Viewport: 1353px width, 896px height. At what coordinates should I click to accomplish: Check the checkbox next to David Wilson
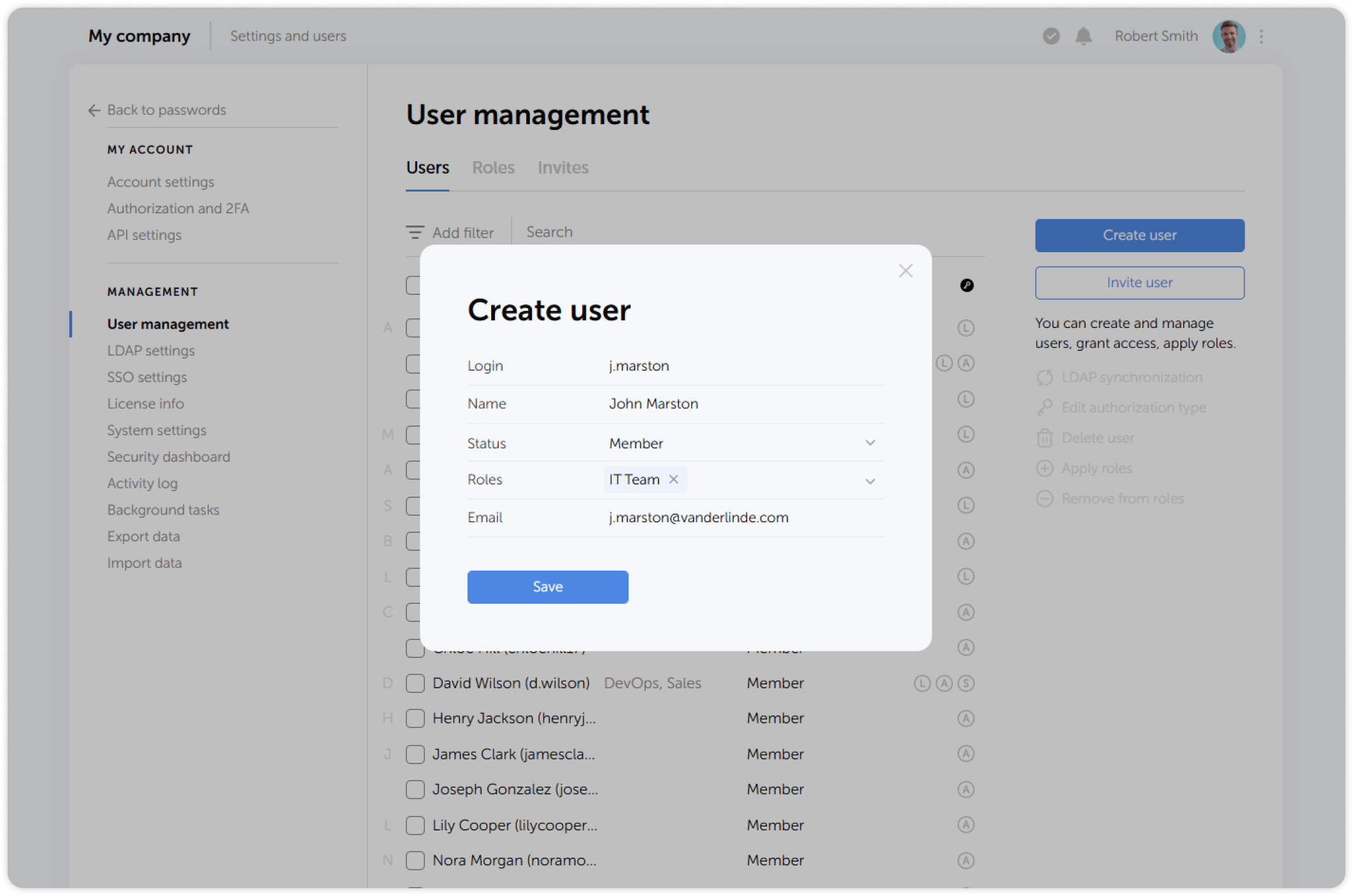point(415,683)
